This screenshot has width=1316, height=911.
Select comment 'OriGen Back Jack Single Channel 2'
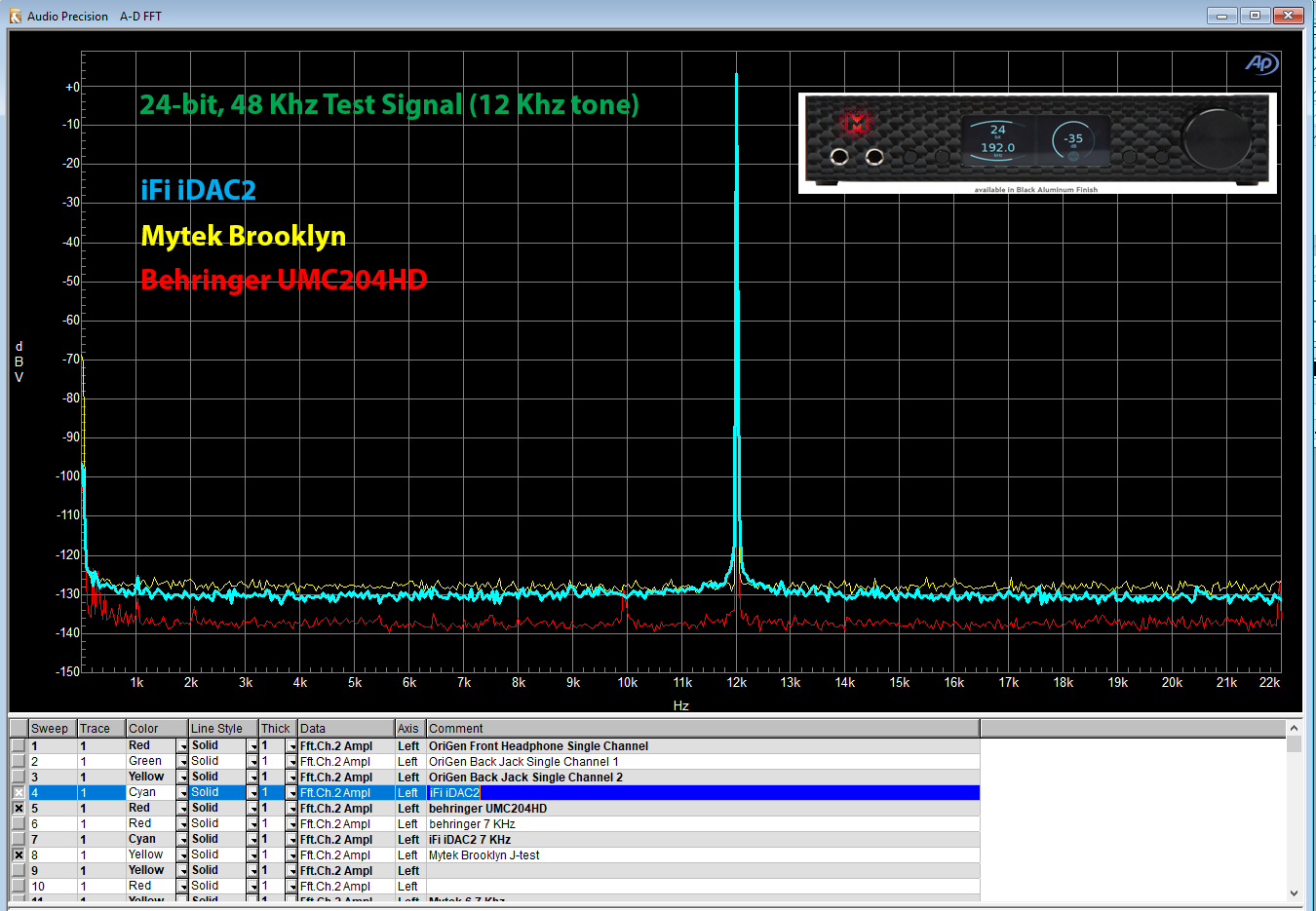pos(525,778)
